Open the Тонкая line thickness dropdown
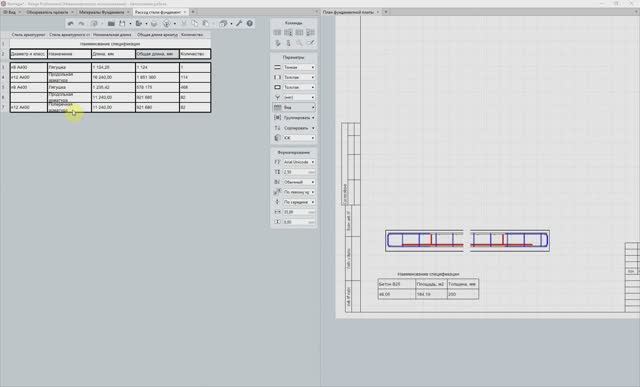640x387 pixels. point(299,67)
